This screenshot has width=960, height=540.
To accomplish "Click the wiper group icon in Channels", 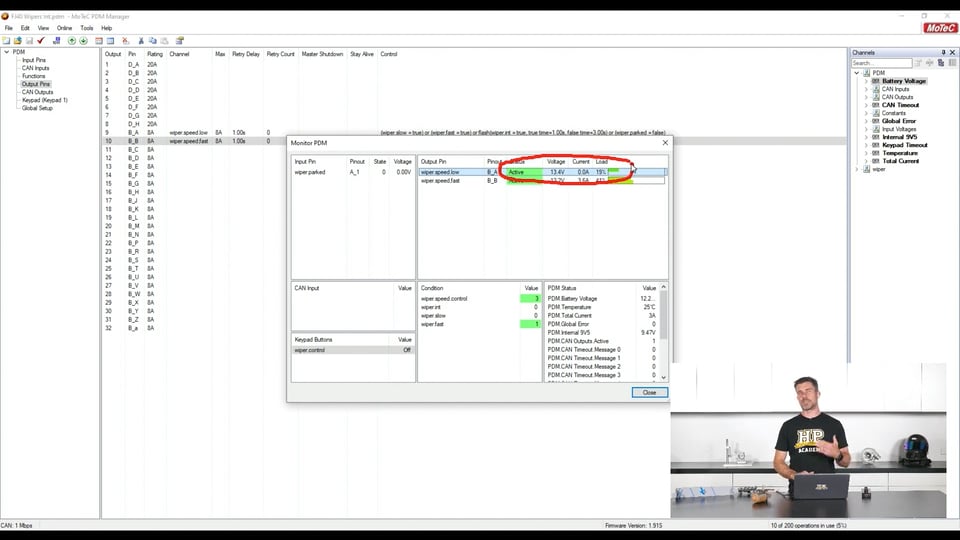I will tap(867, 169).
